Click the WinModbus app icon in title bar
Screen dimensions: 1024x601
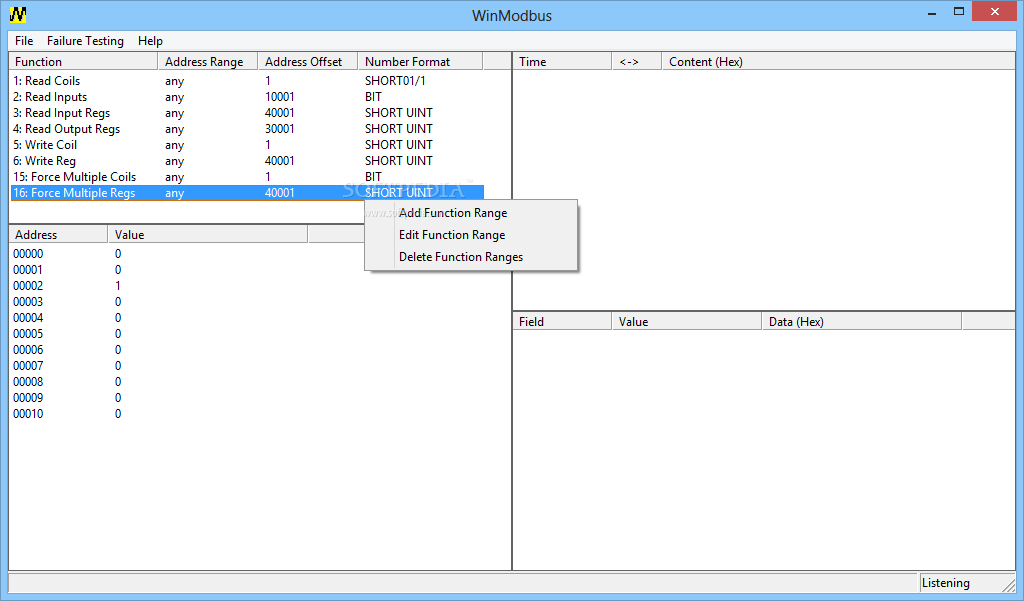coord(18,14)
